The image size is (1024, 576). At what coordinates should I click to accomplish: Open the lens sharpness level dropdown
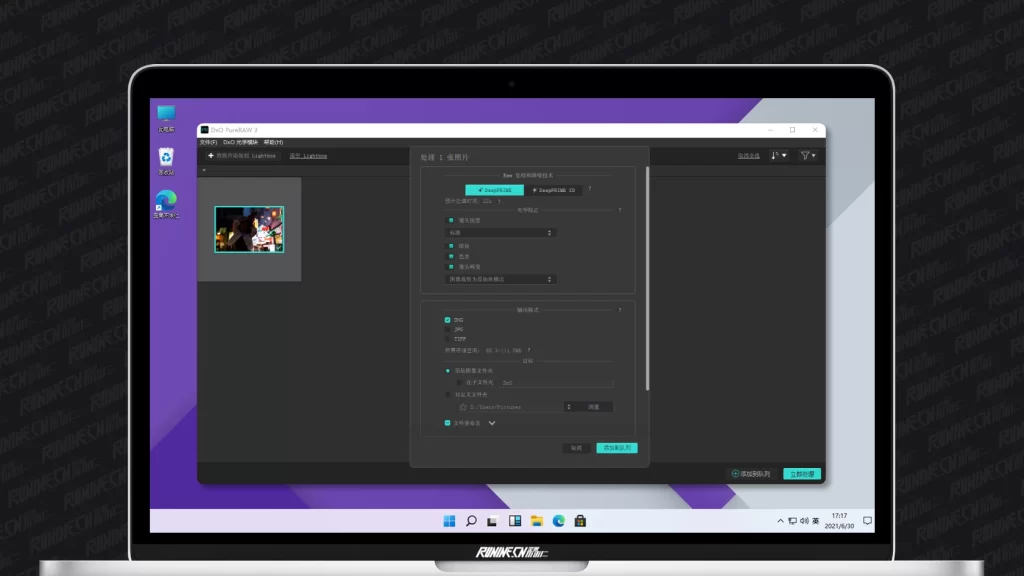tap(501, 233)
